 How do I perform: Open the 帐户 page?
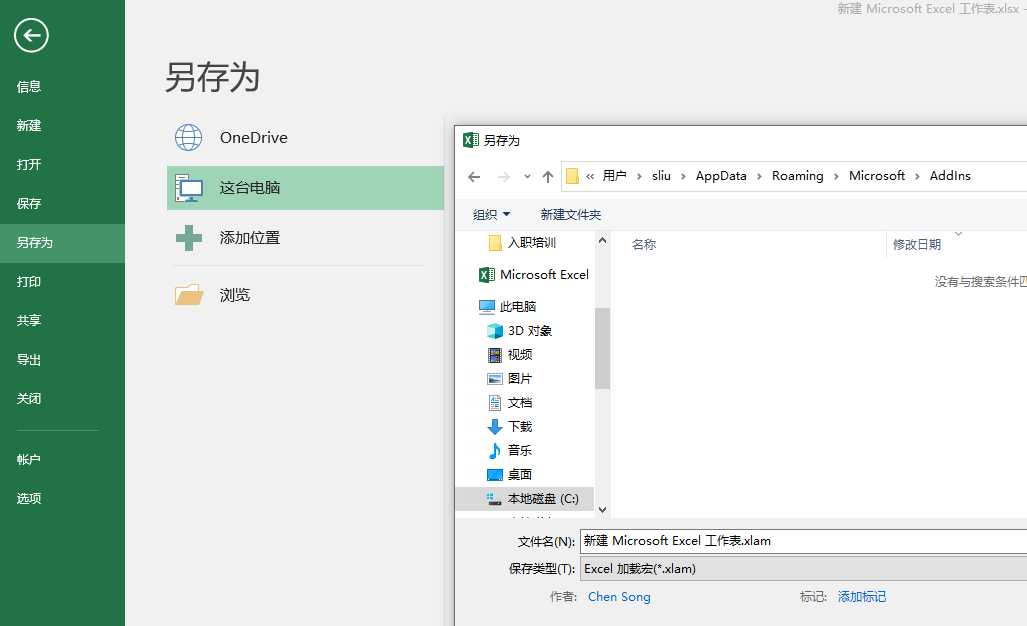62,460
